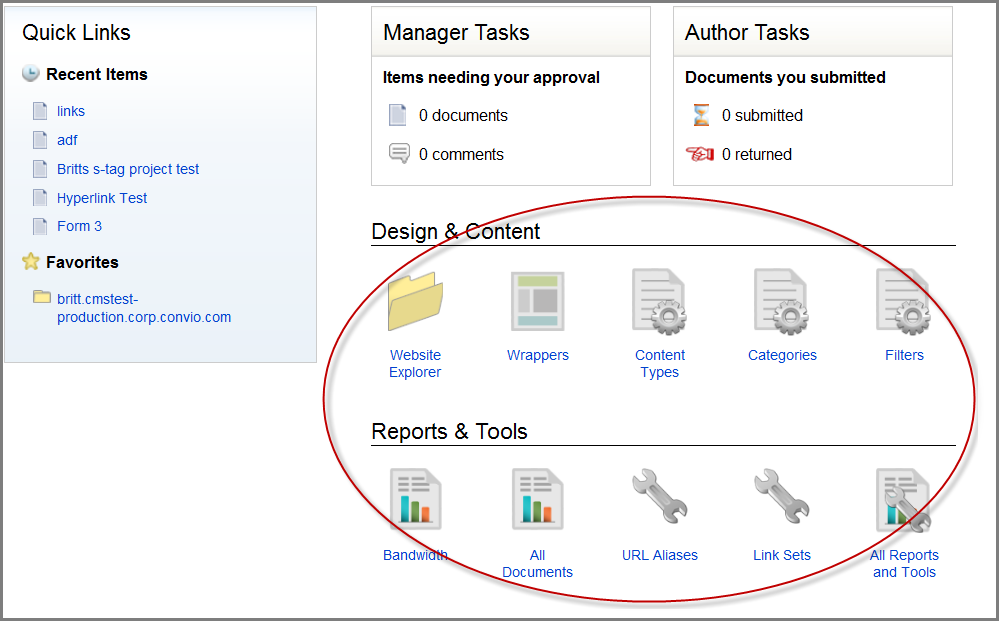Click the URL Aliases wrench icon
Image resolution: width=999 pixels, height=621 pixels.
pyautogui.click(x=659, y=496)
